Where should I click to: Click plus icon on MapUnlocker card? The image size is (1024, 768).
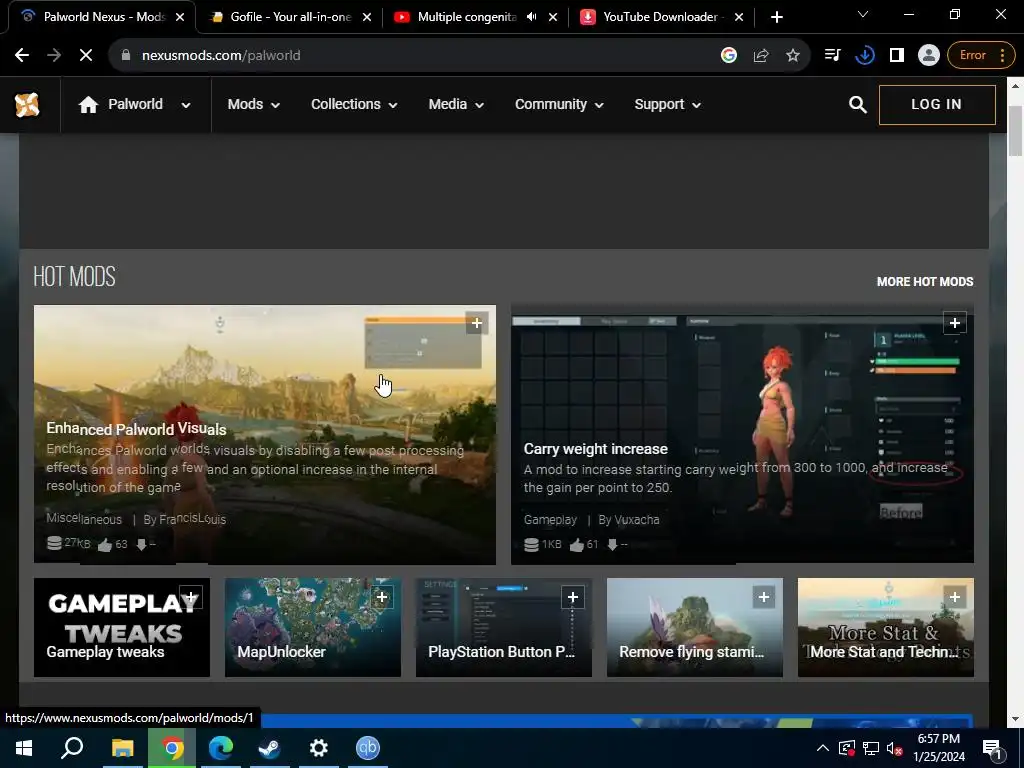pyautogui.click(x=382, y=597)
